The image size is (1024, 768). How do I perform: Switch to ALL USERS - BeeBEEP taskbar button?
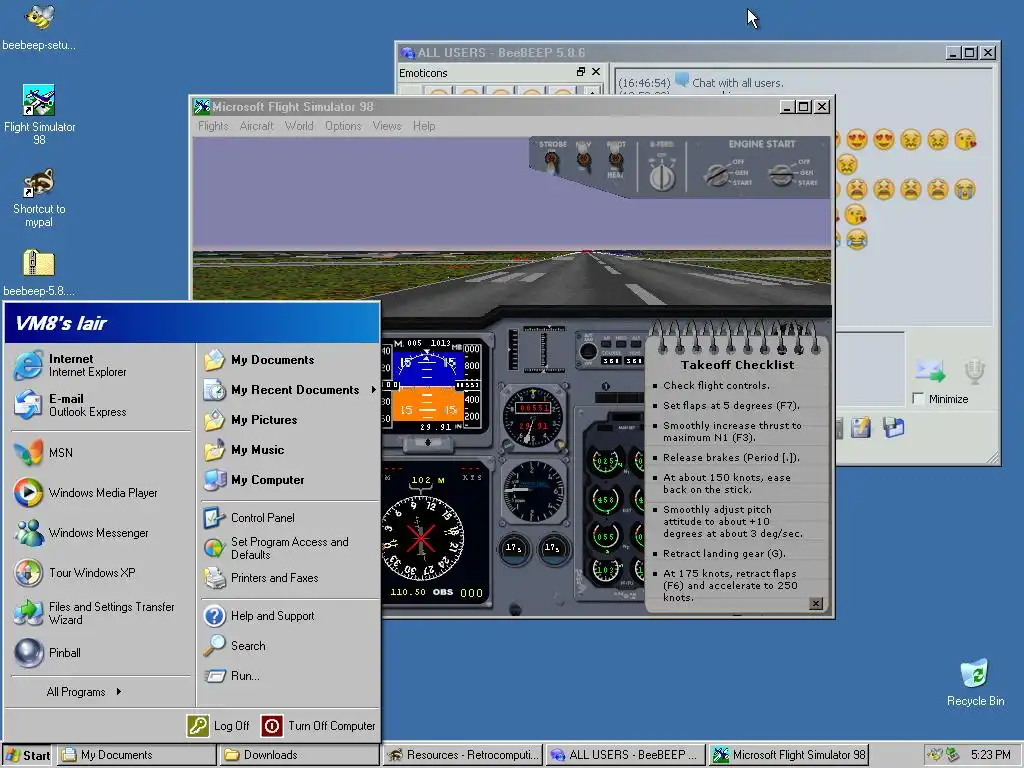pyautogui.click(x=626, y=755)
